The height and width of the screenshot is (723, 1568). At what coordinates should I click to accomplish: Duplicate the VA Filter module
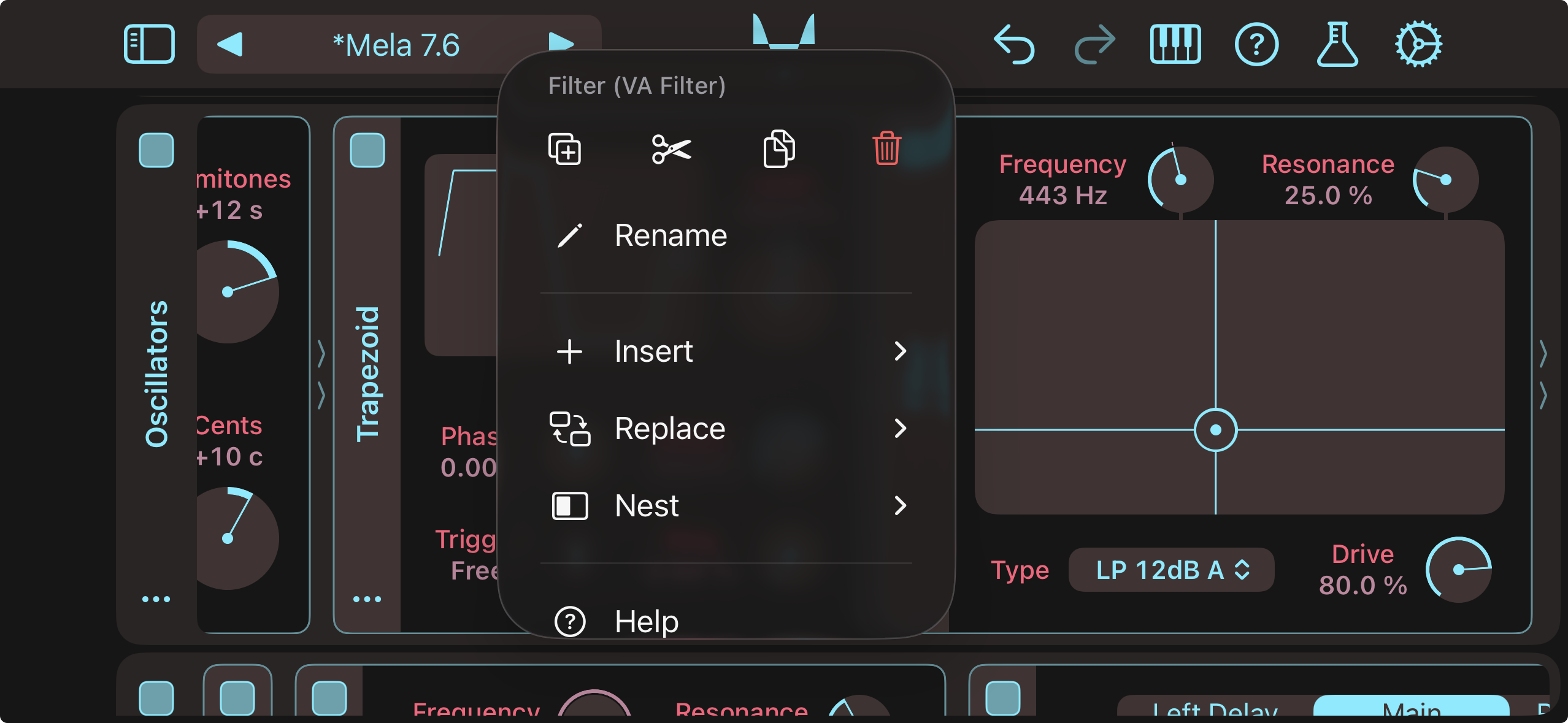(x=566, y=149)
